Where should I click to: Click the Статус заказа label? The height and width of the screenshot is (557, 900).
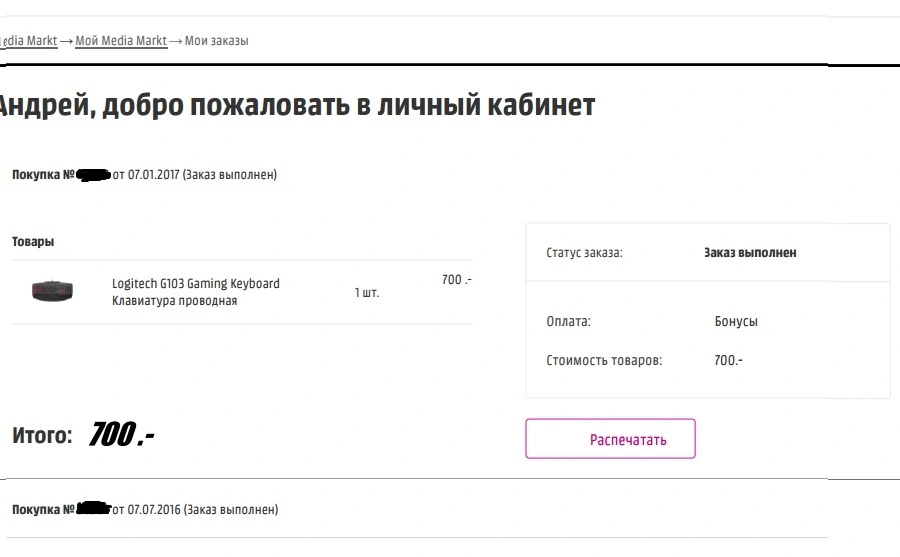584,253
